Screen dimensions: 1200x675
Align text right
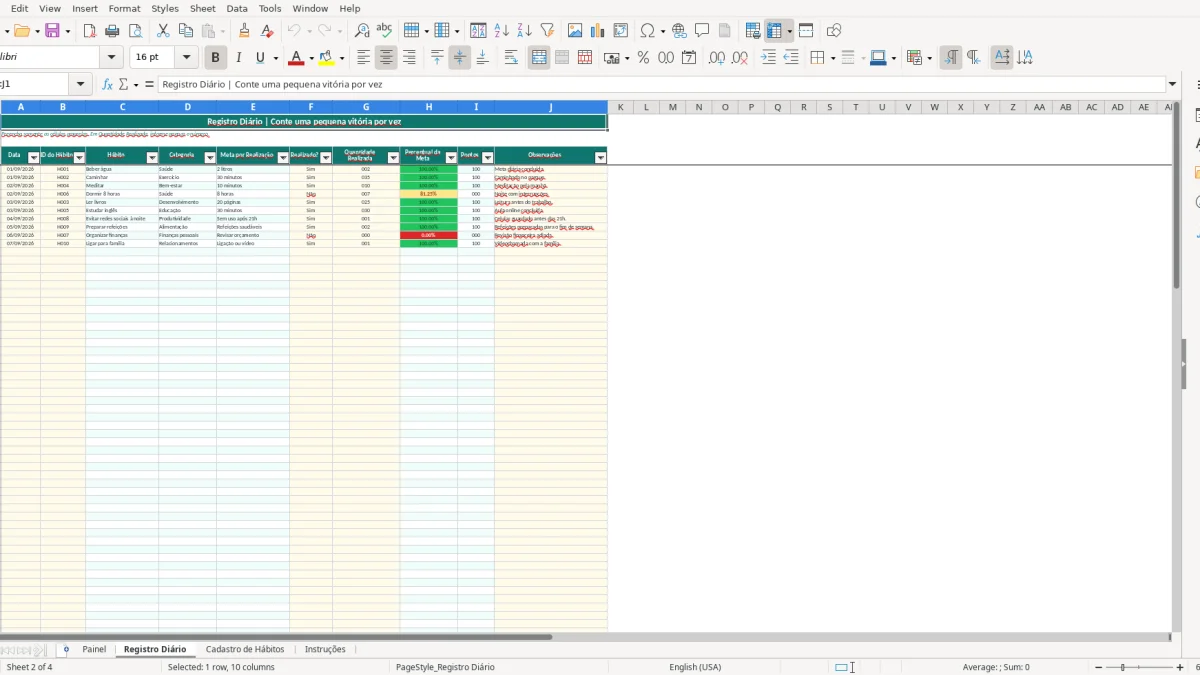(409, 58)
